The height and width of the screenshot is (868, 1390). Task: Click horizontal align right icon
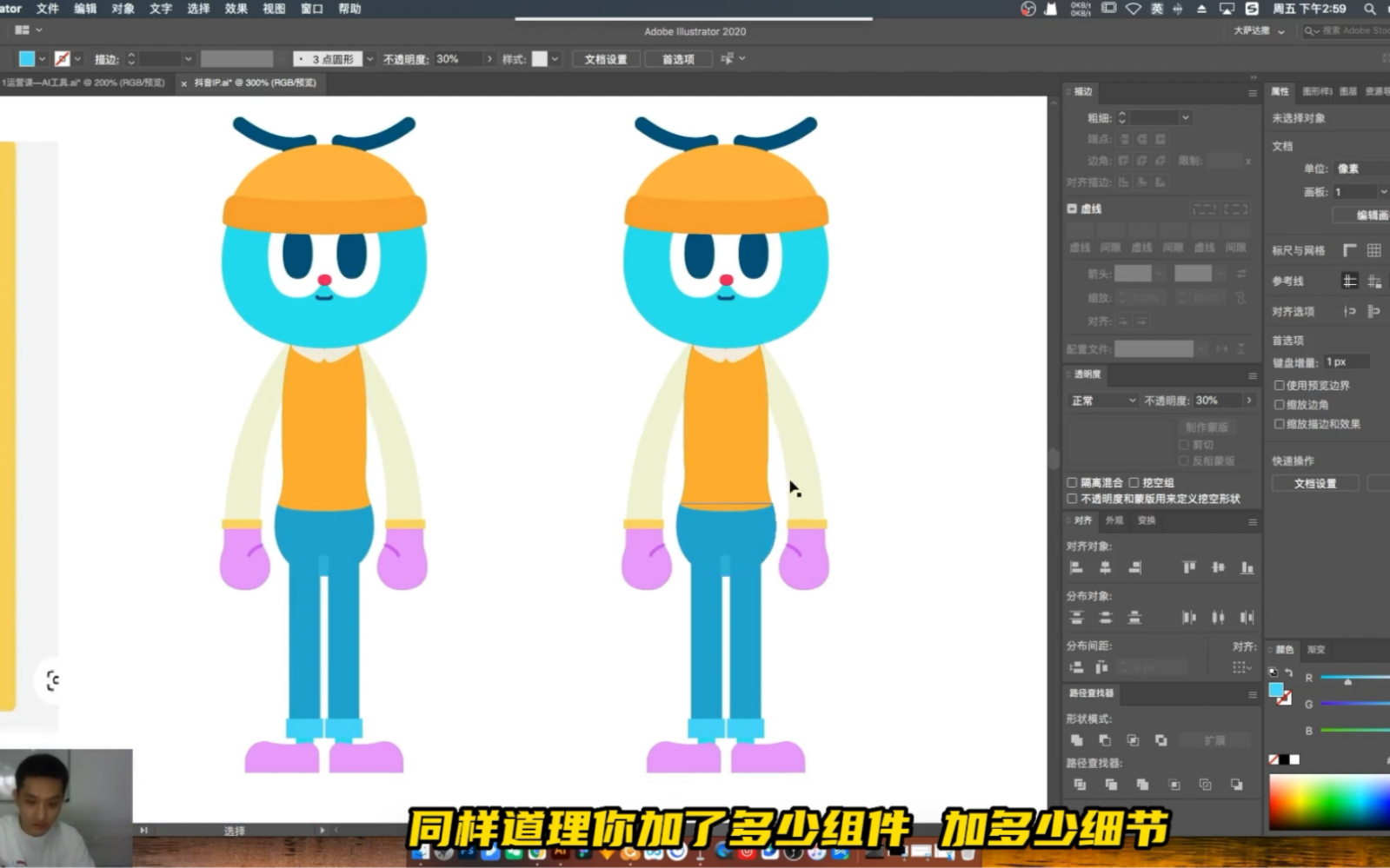(1134, 568)
